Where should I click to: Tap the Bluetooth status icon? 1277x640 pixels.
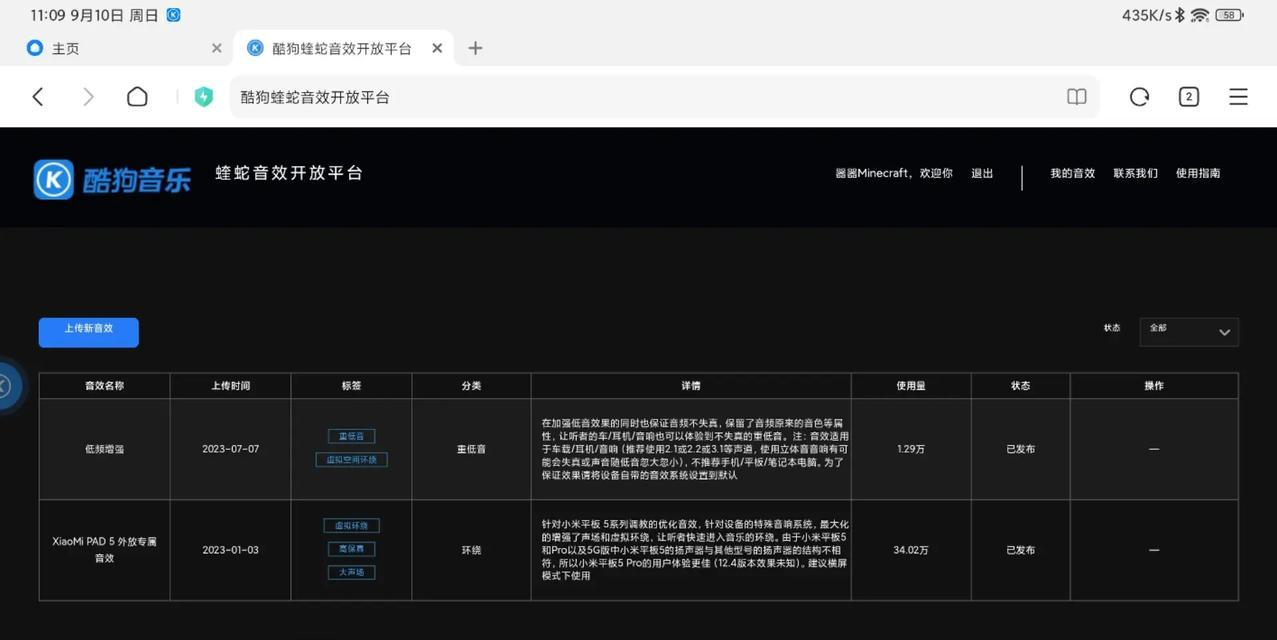[x=1180, y=15]
